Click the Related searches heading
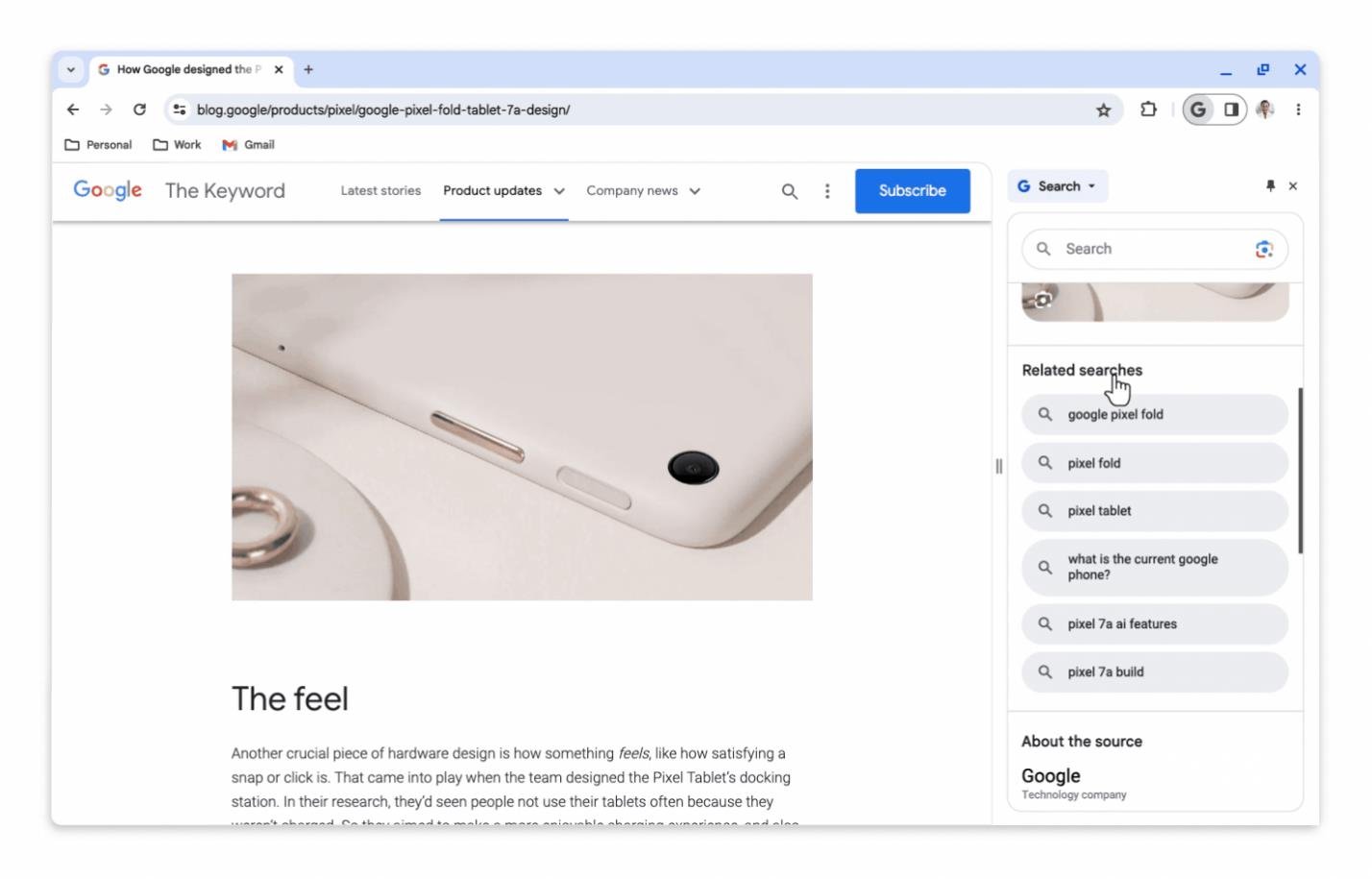Screen dimensions: 1372x879 [1082, 370]
